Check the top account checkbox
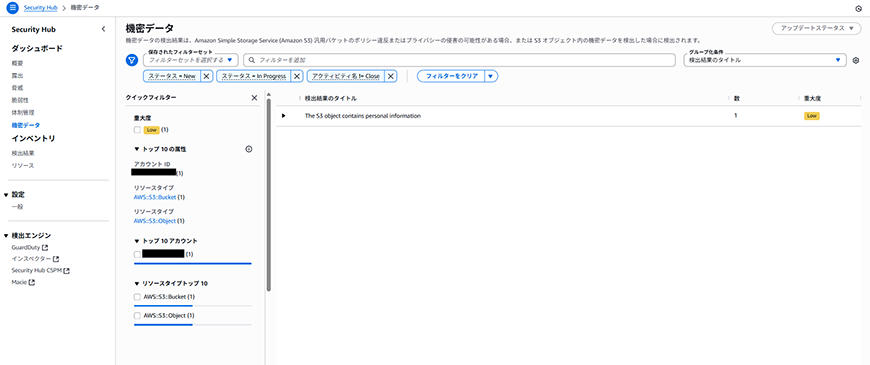The image size is (870, 365). coord(137,255)
